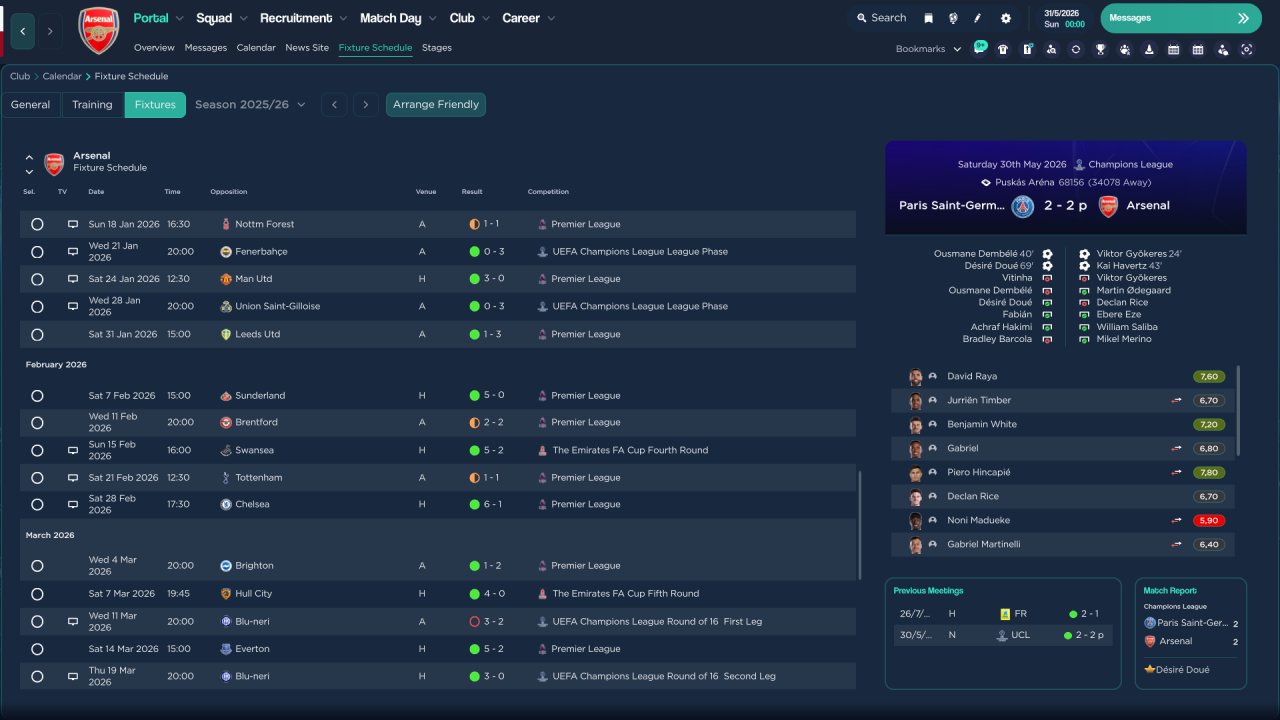The image size is (1280, 720).
Task: Click Club in the breadcrumb
Action: [x=20, y=77]
